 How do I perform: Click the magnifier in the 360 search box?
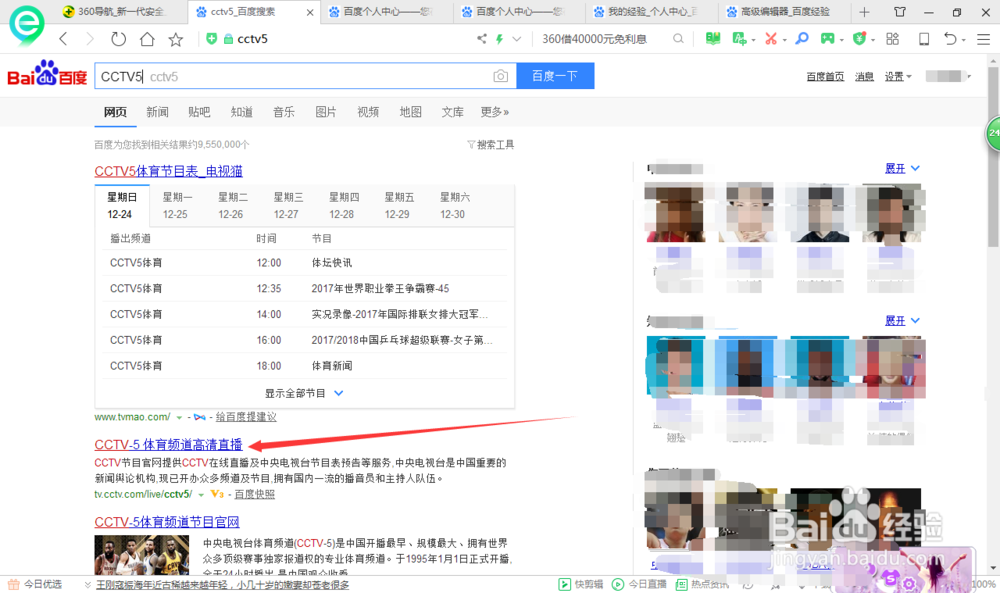pos(678,39)
